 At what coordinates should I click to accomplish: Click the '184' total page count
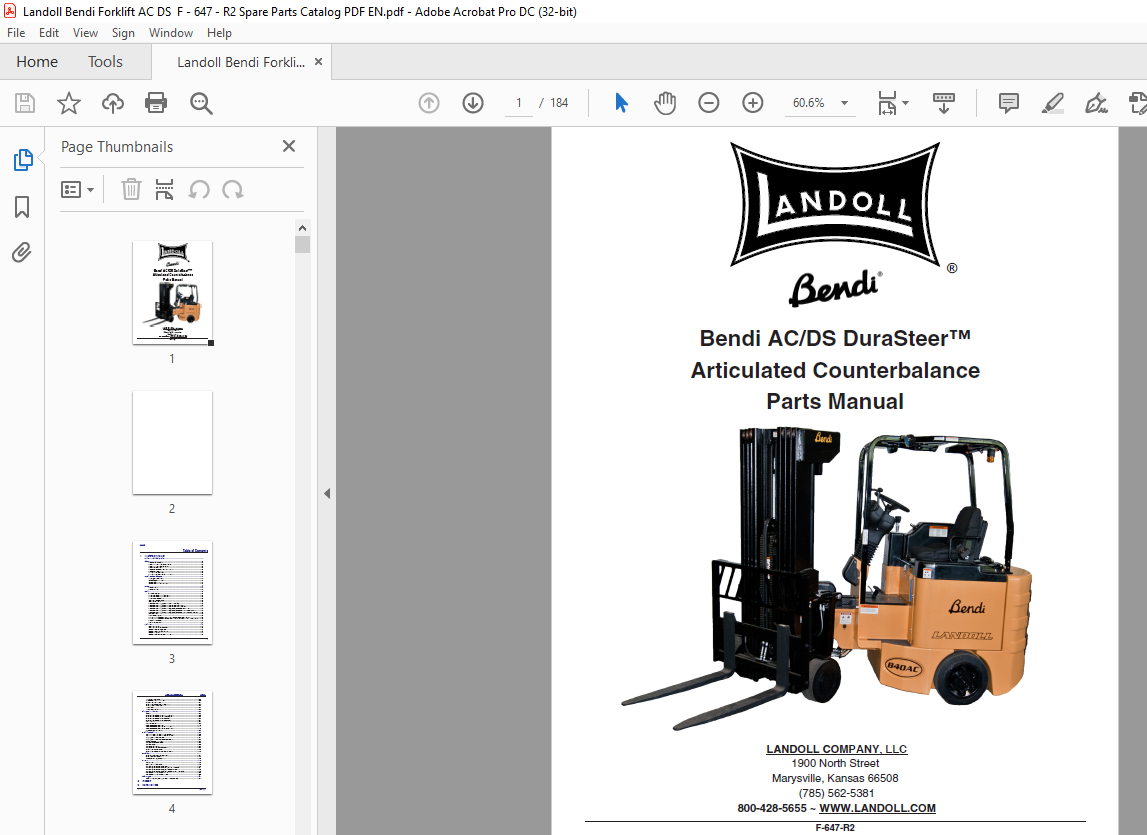pos(559,103)
